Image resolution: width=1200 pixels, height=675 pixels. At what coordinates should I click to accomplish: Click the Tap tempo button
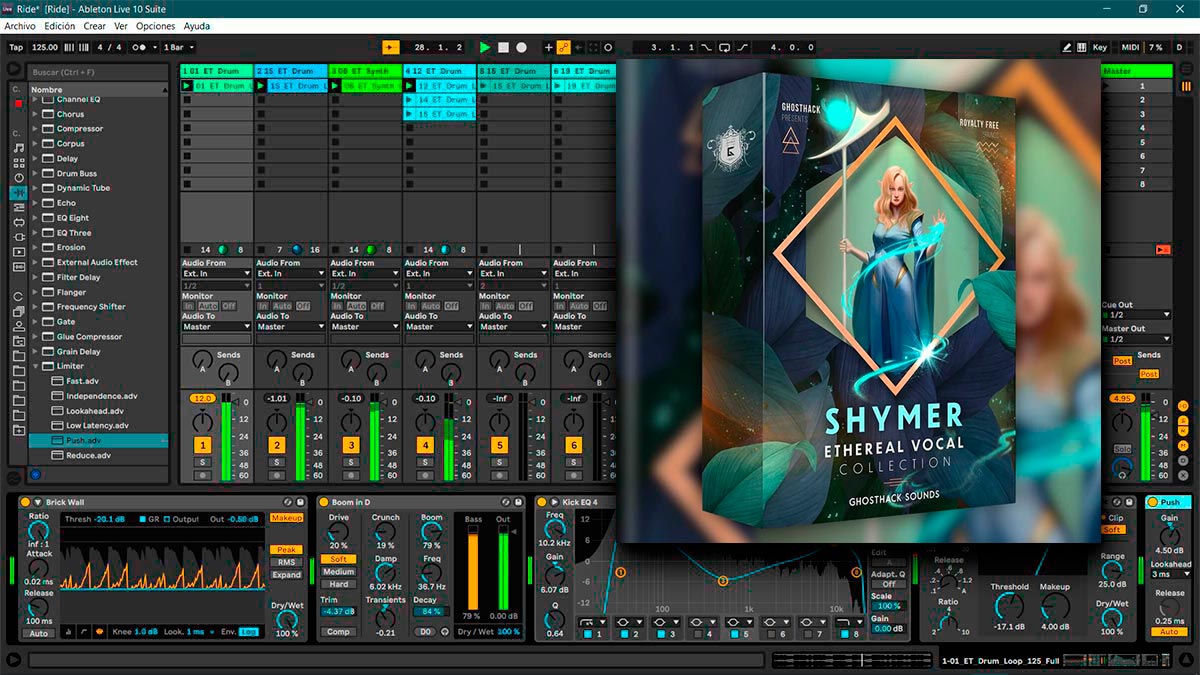point(16,47)
